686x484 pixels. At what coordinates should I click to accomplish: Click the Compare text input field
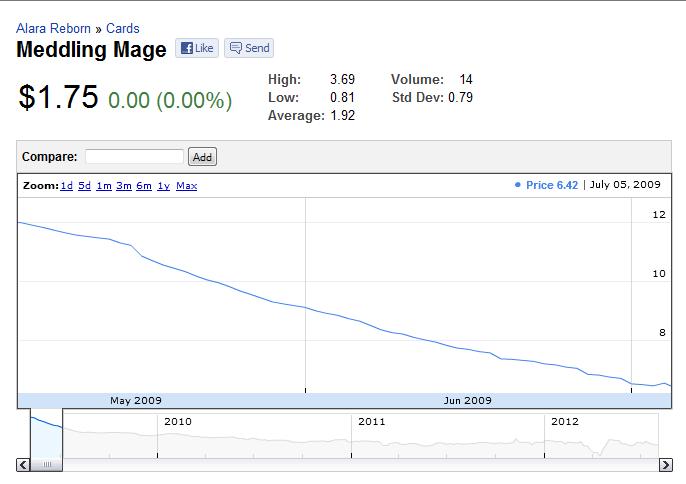134,156
